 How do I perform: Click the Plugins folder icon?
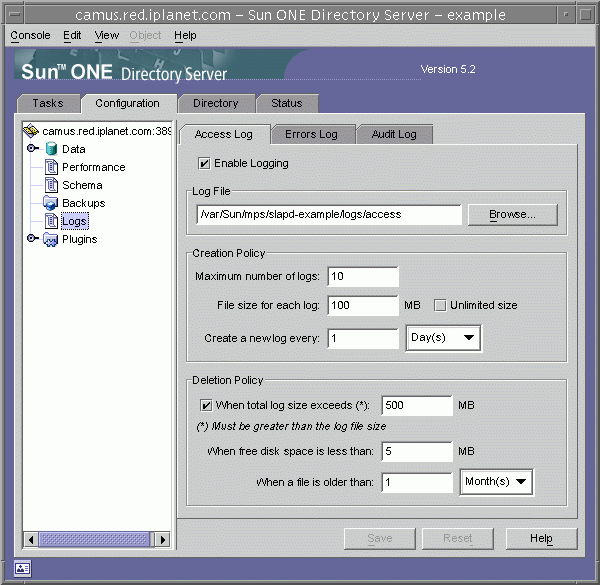[x=51, y=239]
